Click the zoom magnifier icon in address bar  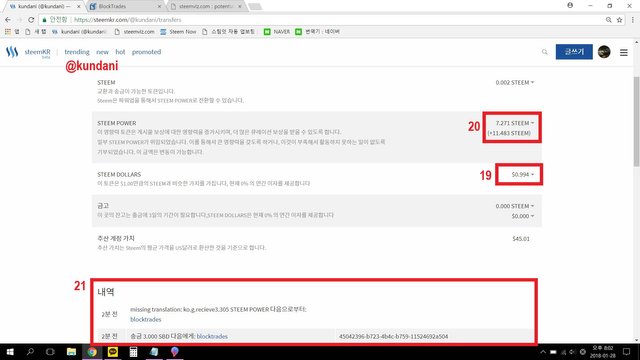tap(609, 20)
